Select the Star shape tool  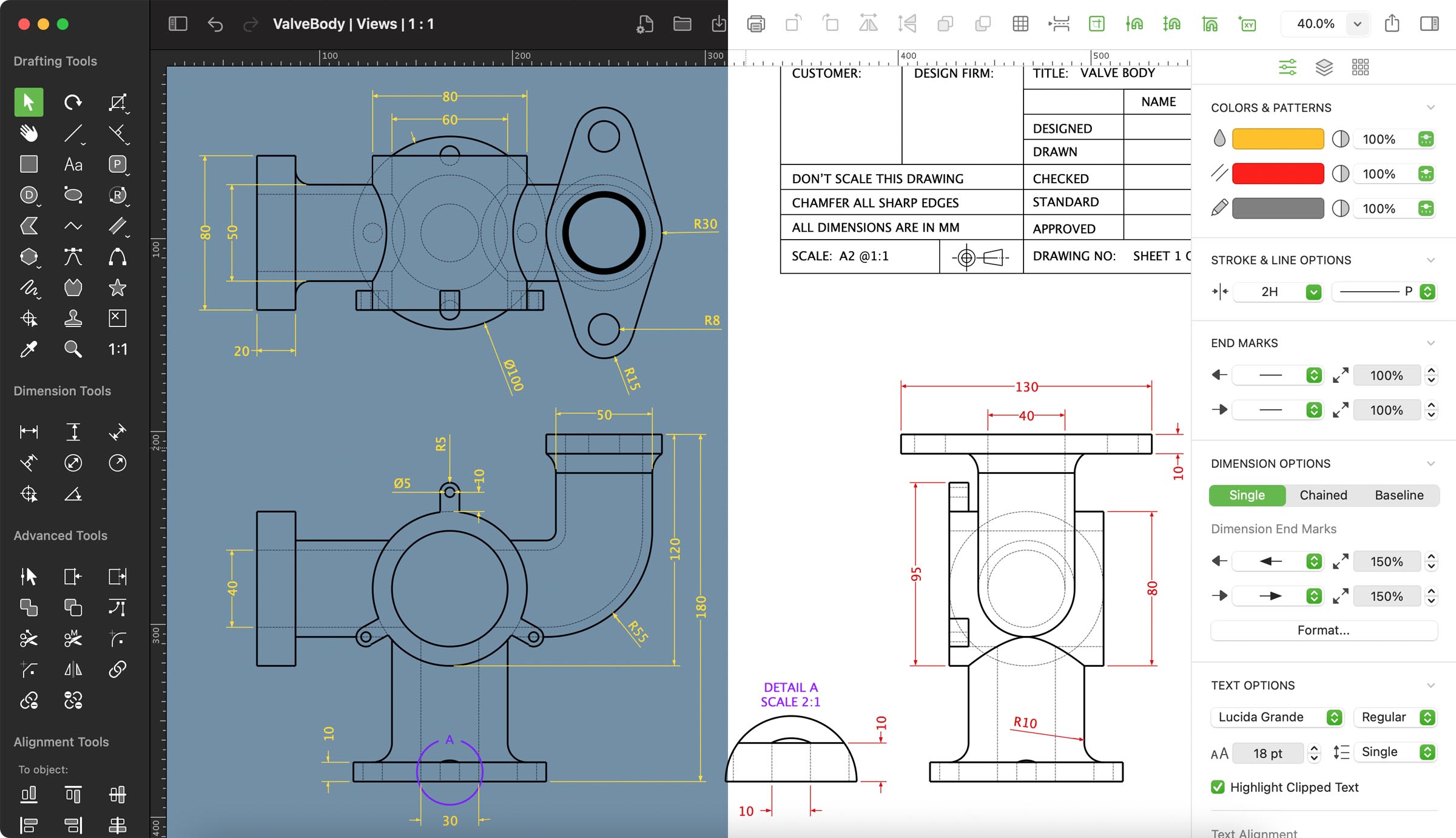(x=117, y=288)
